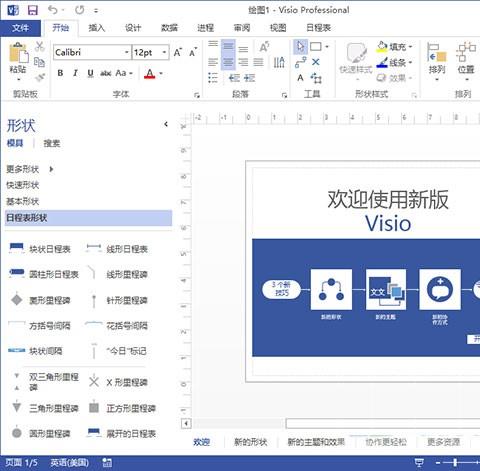Toggle align text middle vertically
The height and width of the screenshot is (471, 480).
click(228, 46)
